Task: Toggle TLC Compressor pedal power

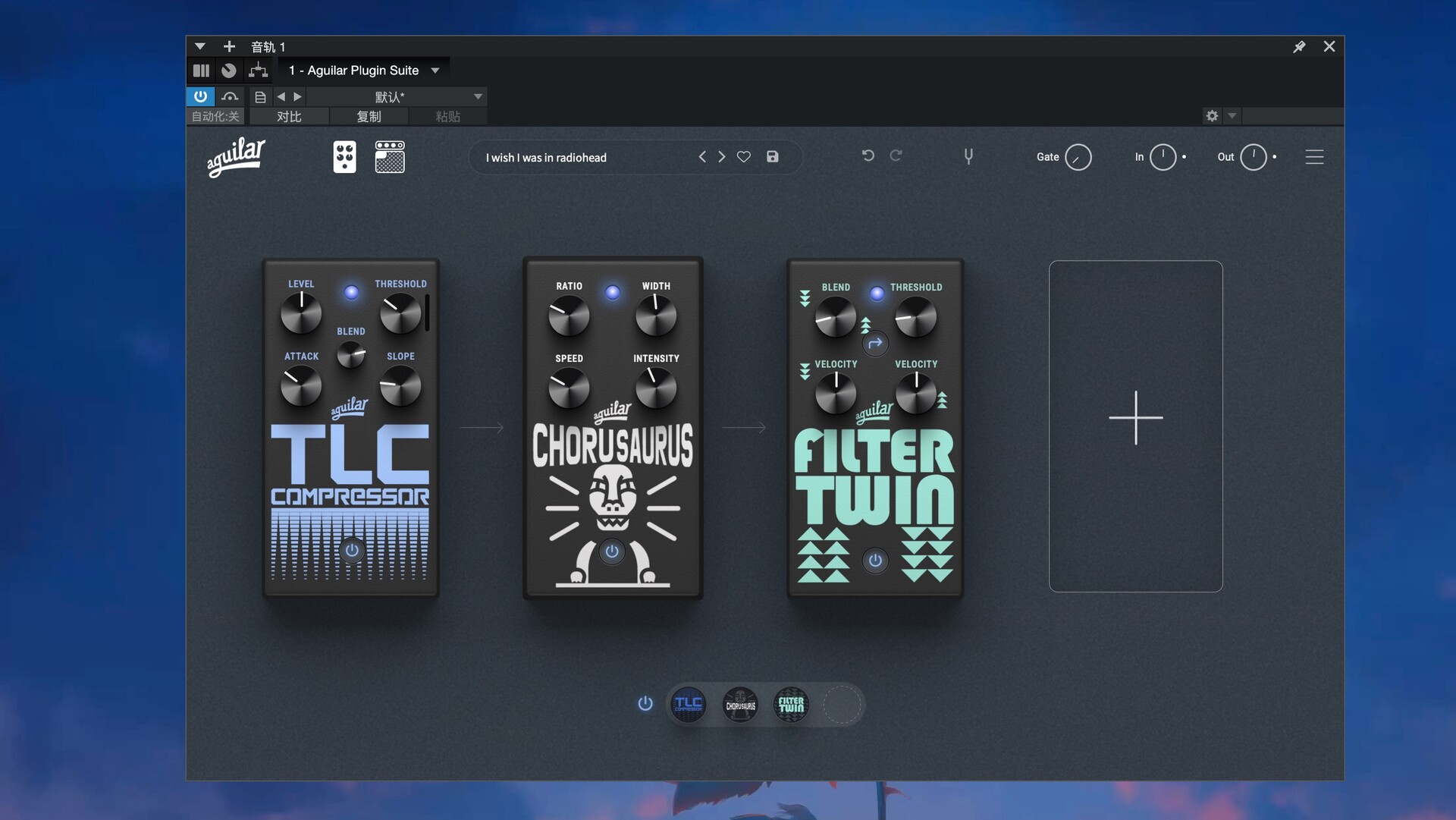Action: 352,551
